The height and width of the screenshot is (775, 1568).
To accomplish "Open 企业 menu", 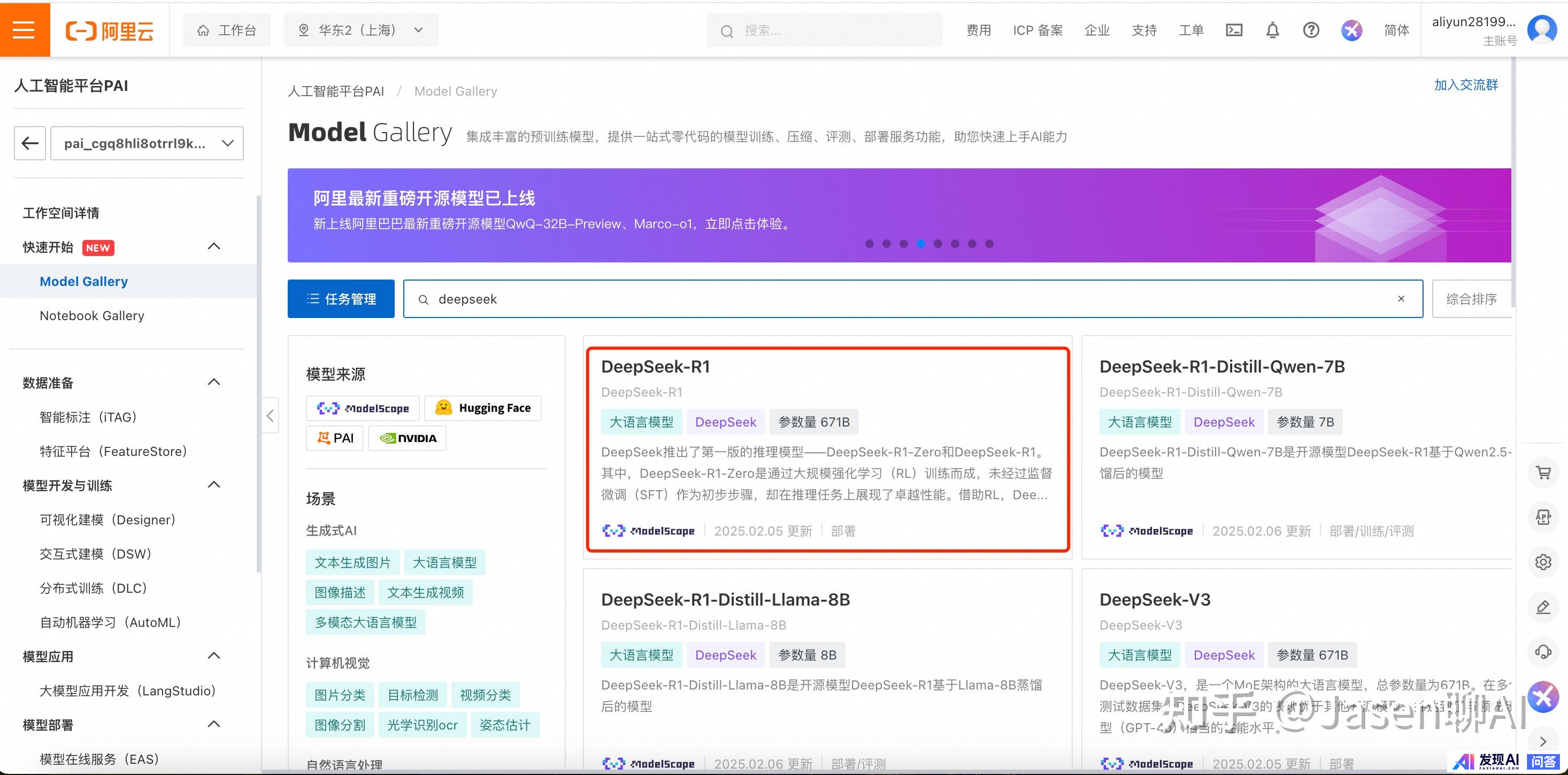I will [1097, 30].
